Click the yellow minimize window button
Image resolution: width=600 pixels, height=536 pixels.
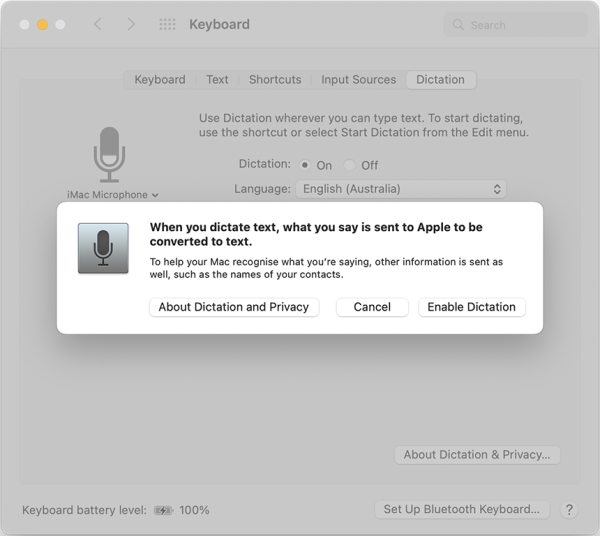(42, 24)
